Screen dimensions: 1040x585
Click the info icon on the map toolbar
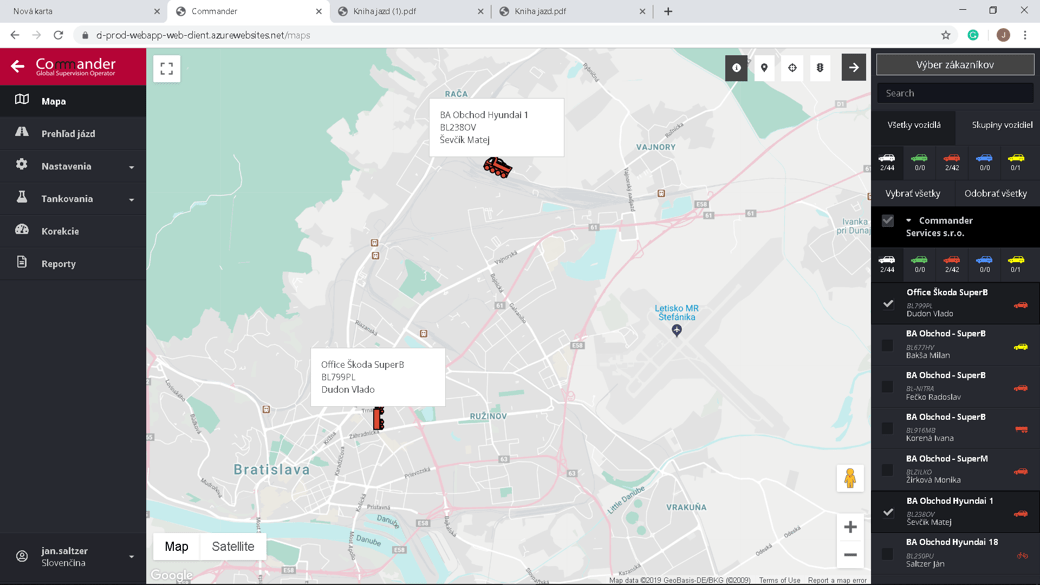(736, 68)
